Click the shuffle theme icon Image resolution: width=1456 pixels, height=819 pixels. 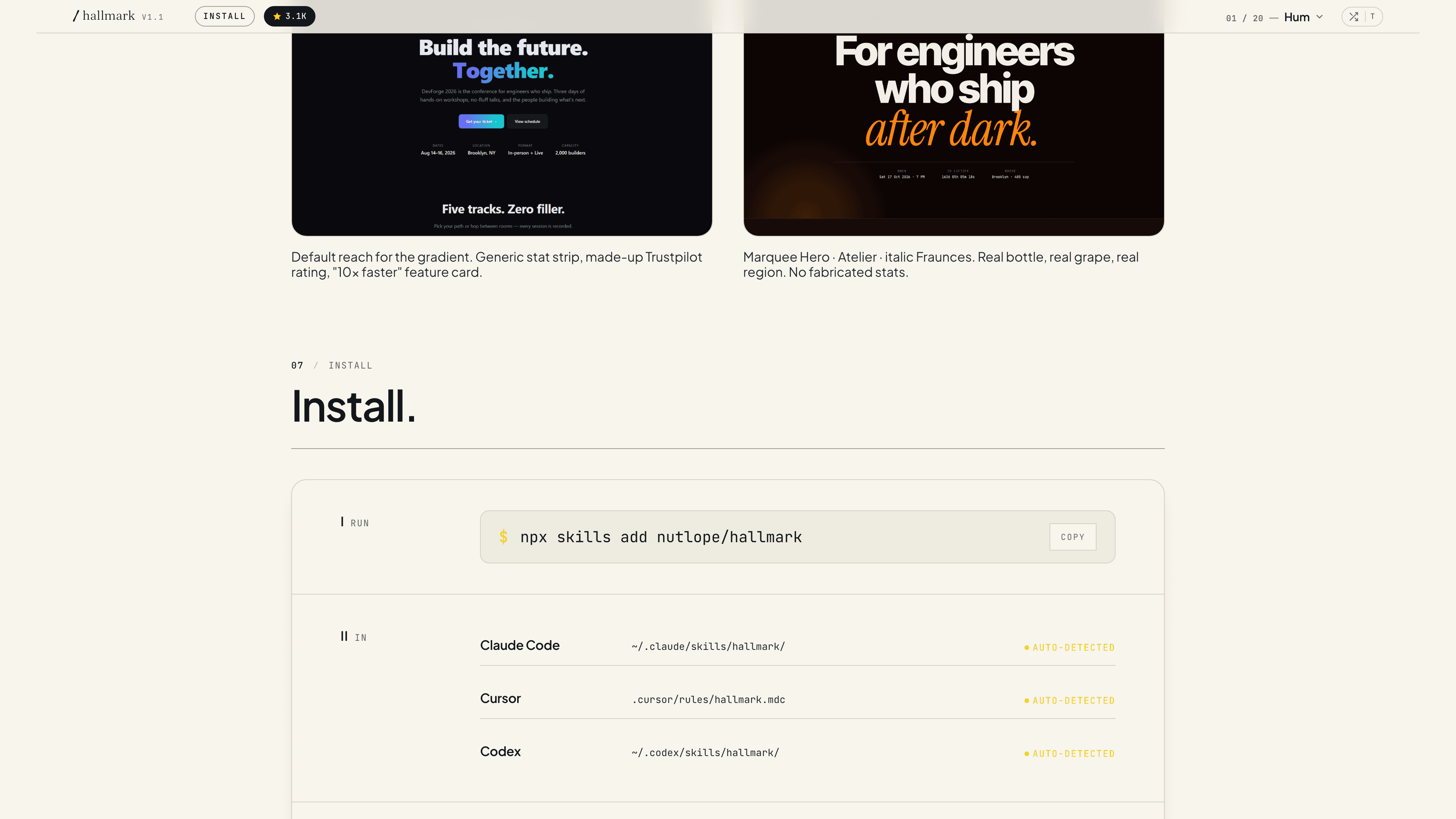click(1354, 16)
